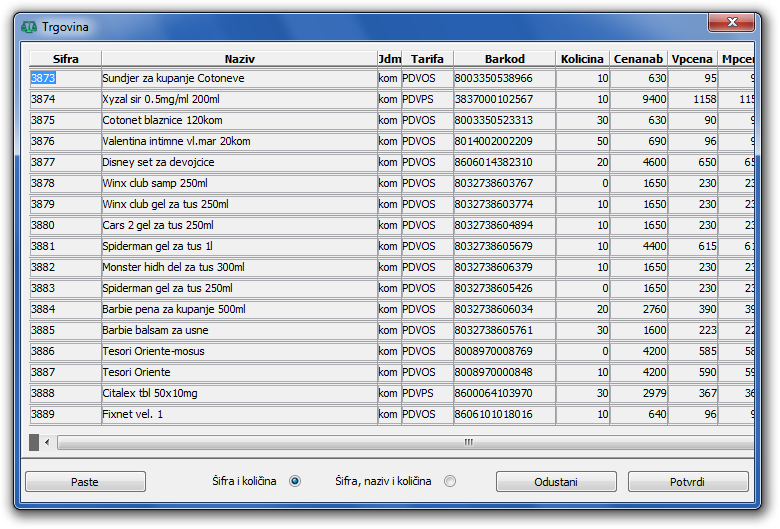Select the 'Šifra, naziv i količina' radio button
This screenshot has width=780, height=529.
(450, 481)
